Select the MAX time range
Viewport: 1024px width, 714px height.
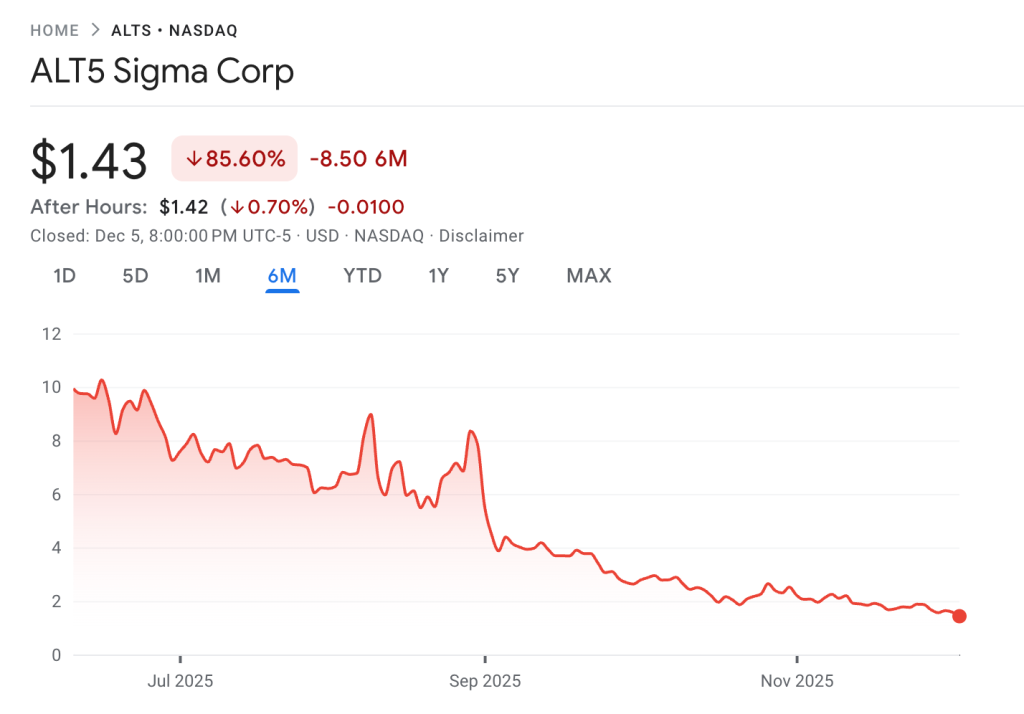tap(588, 276)
